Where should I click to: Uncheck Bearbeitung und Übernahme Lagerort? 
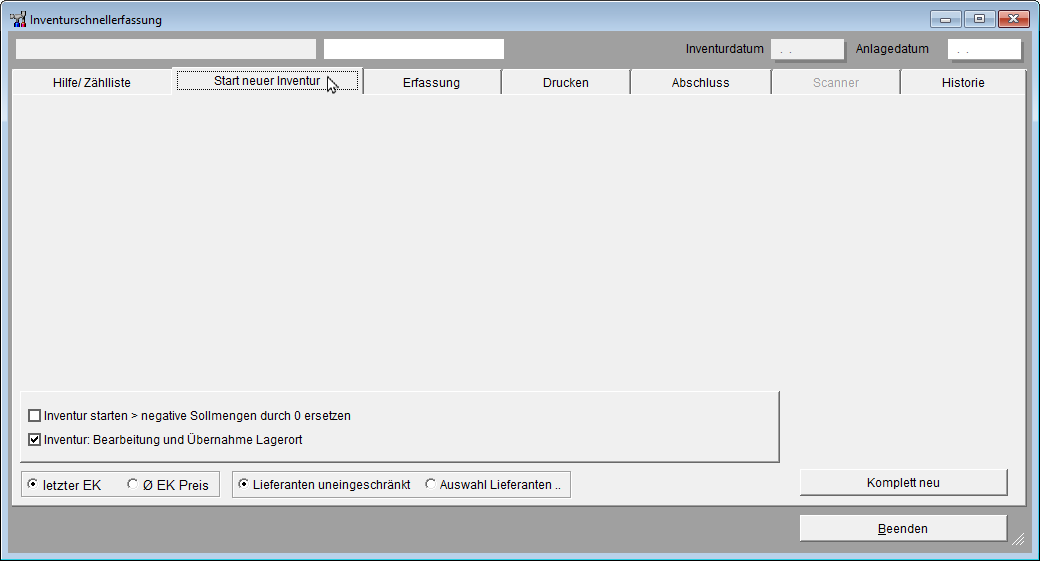(34, 440)
